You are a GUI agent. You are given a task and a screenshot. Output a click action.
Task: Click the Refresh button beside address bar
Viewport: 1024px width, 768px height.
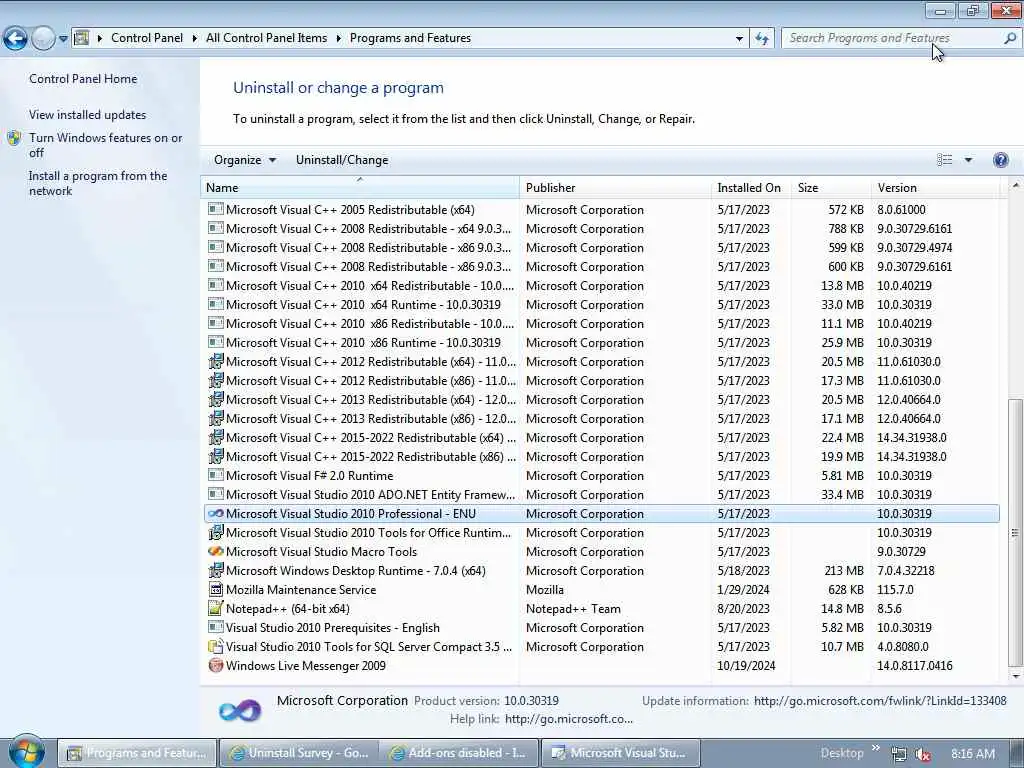point(761,39)
